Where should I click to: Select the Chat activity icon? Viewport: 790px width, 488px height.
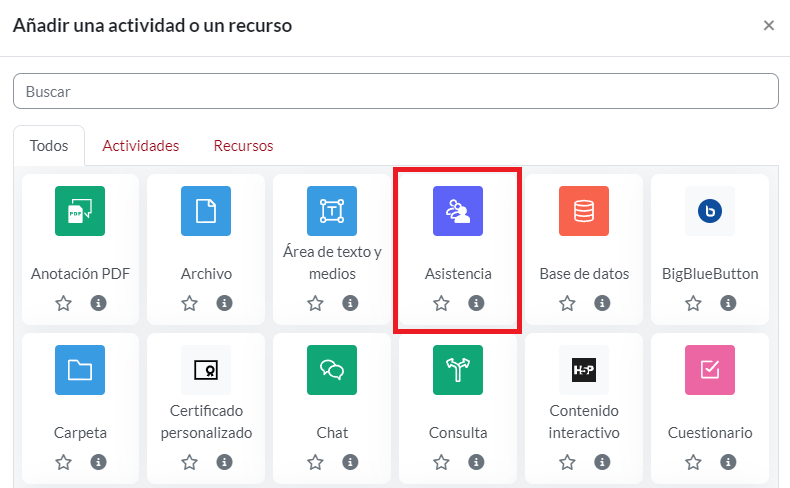[x=332, y=370]
